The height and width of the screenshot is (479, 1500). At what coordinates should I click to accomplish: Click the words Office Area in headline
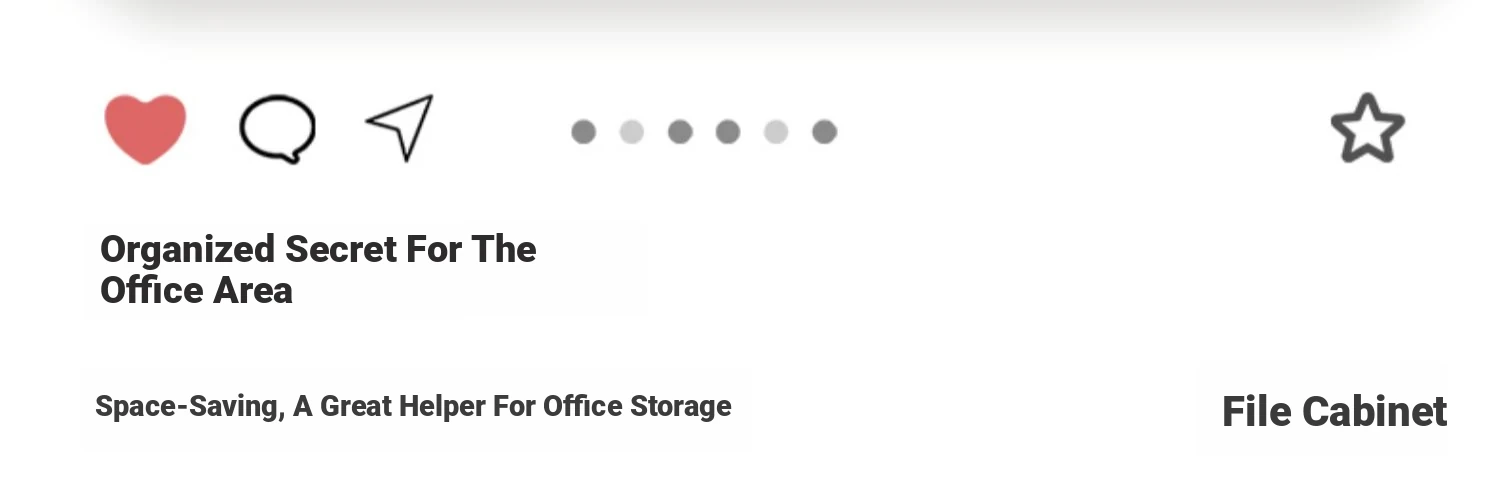196,291
